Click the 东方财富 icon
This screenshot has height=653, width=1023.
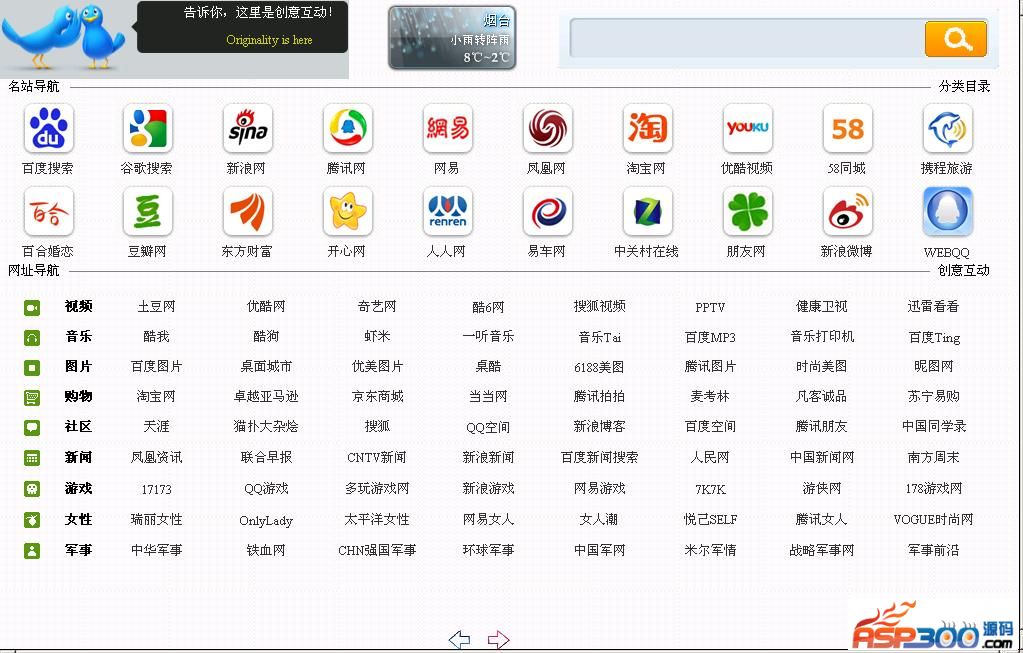click(x=248, y=211)
